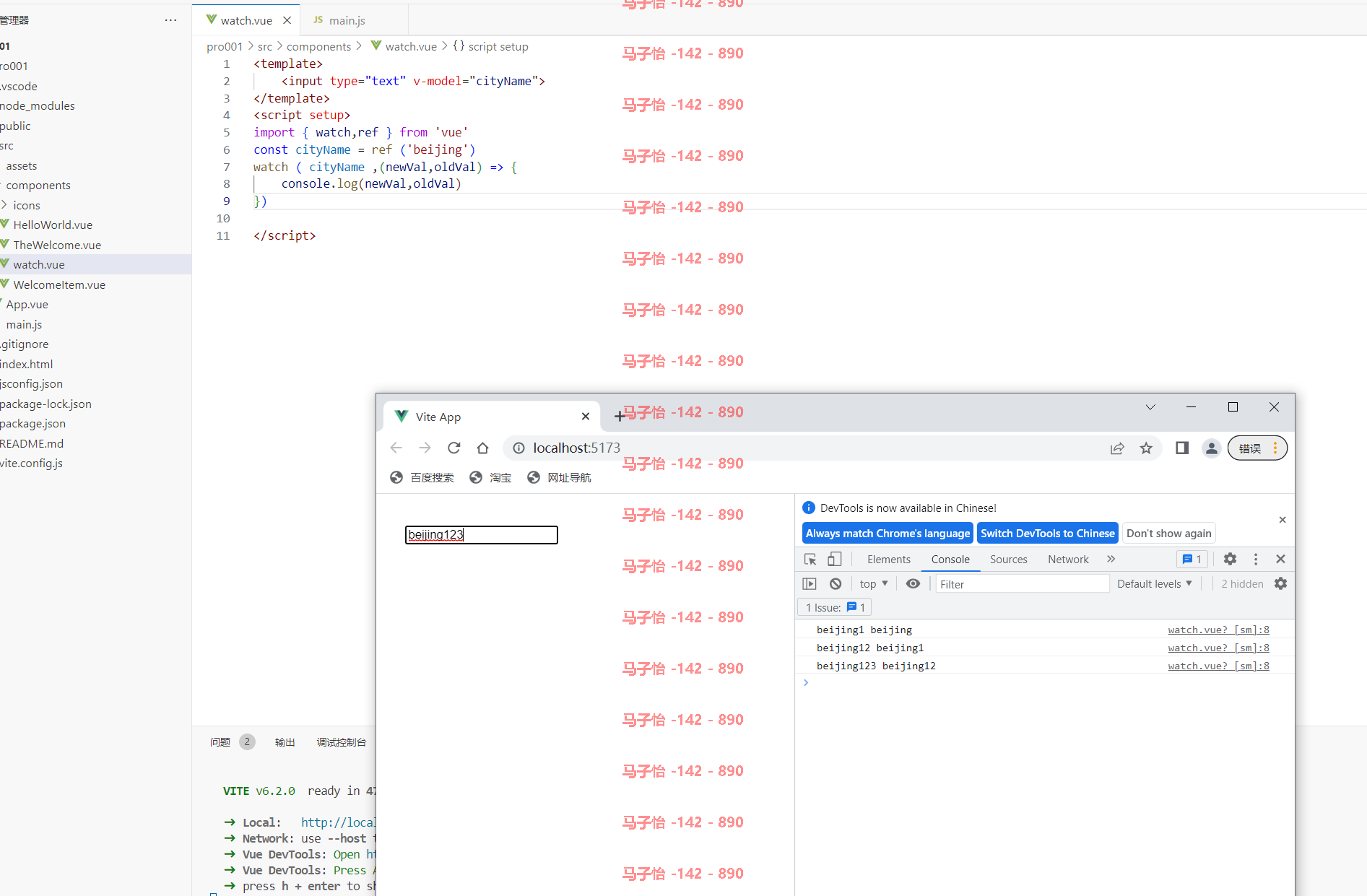
Task: Expand the icons folder
Action: [5, 205]
